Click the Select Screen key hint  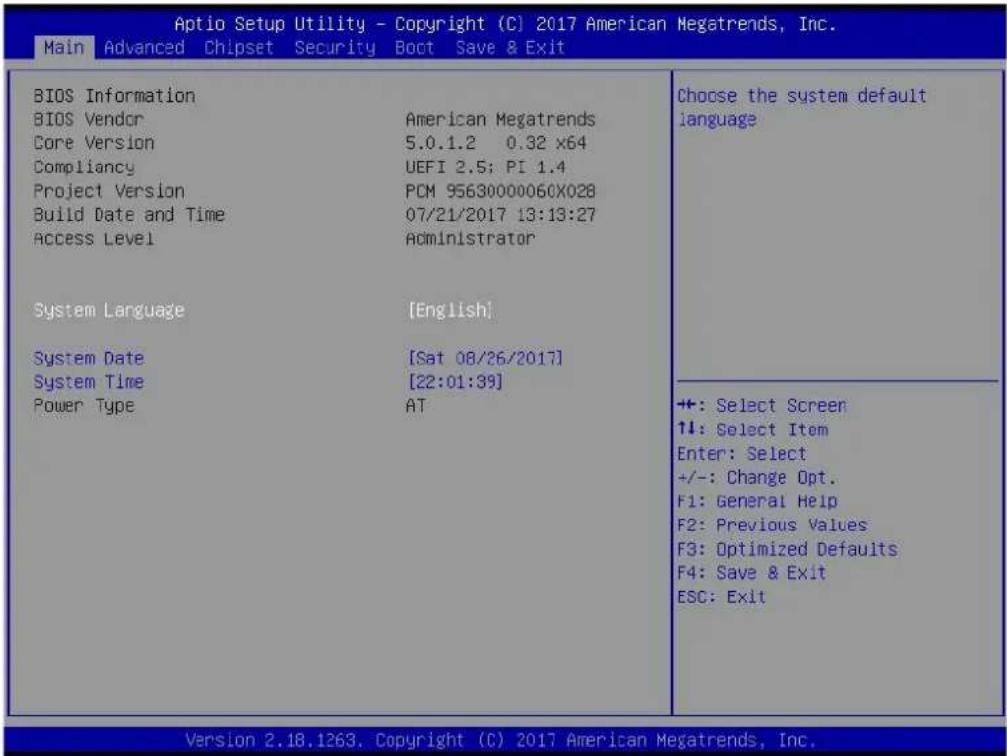point(762,406)
